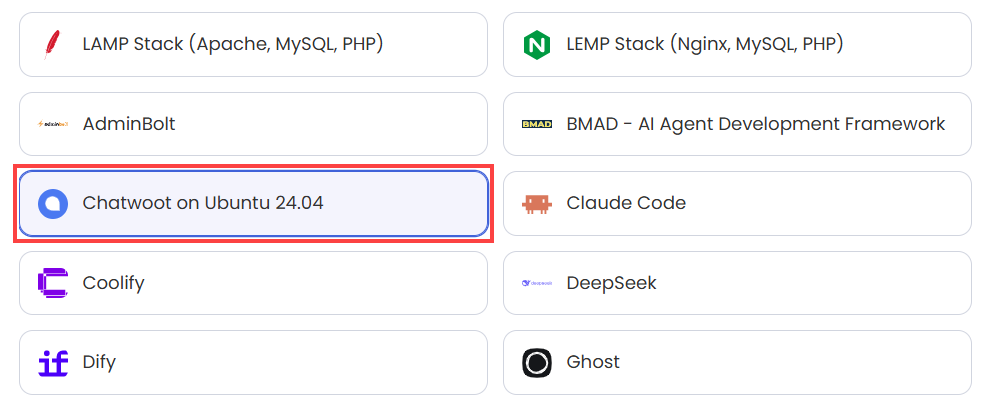Screen dimensions: 993x405
Task: Click the Dify logo icon
Action: tap(53, 363)
